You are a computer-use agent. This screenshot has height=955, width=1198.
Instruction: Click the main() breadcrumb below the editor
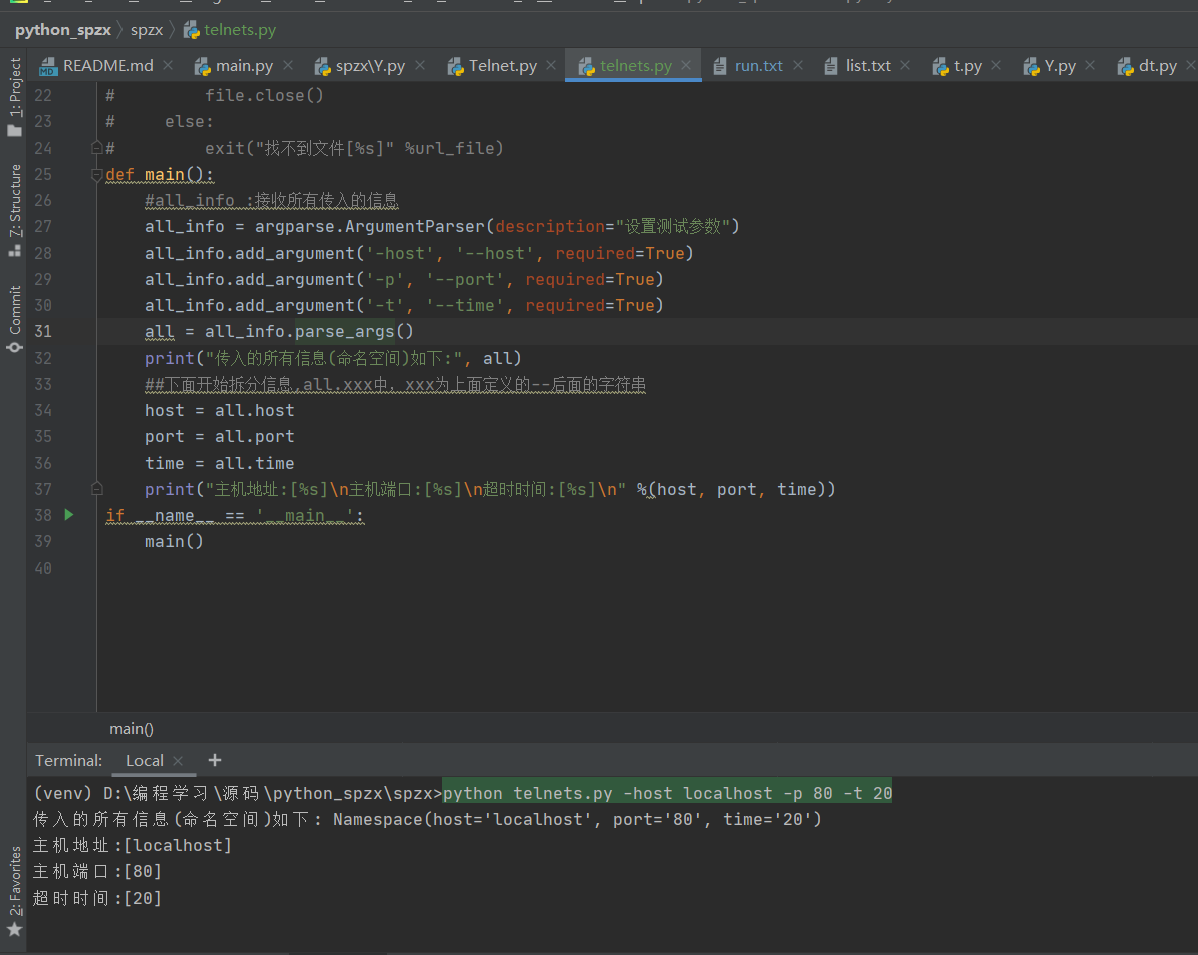click(131, 729)
